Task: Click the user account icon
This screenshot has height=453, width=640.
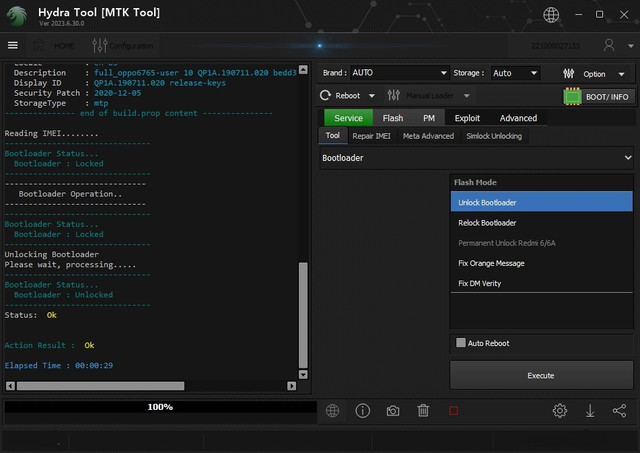Action: pyautogui.click(x=609, y=45)
